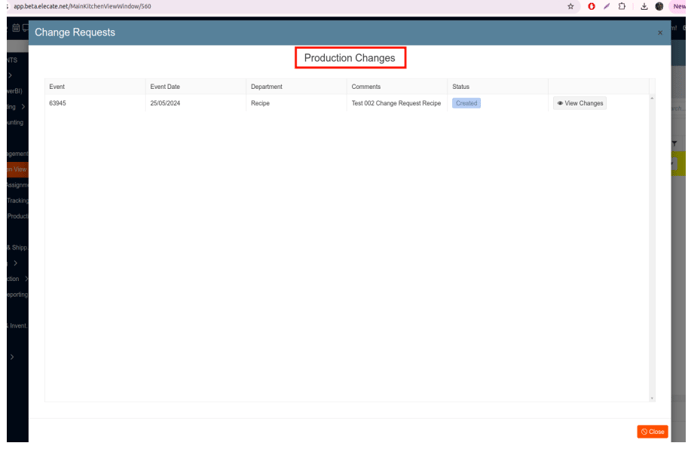Click the table scrollbar up arrow
This screenshot has height=449, width=688.
pyautogui.click(x=652, y=98)
